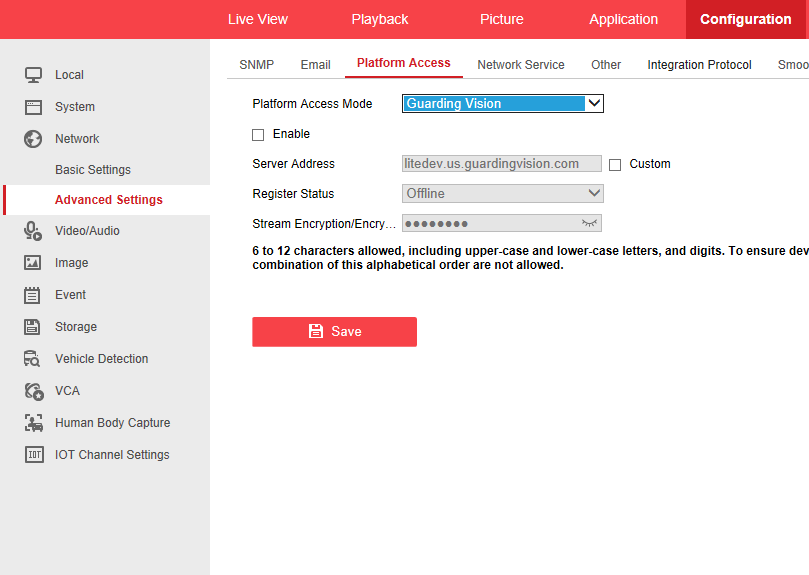Click the Network globe icon
Image resolution: width=809 pixels, height=575 pixels.
coord(33,139)
